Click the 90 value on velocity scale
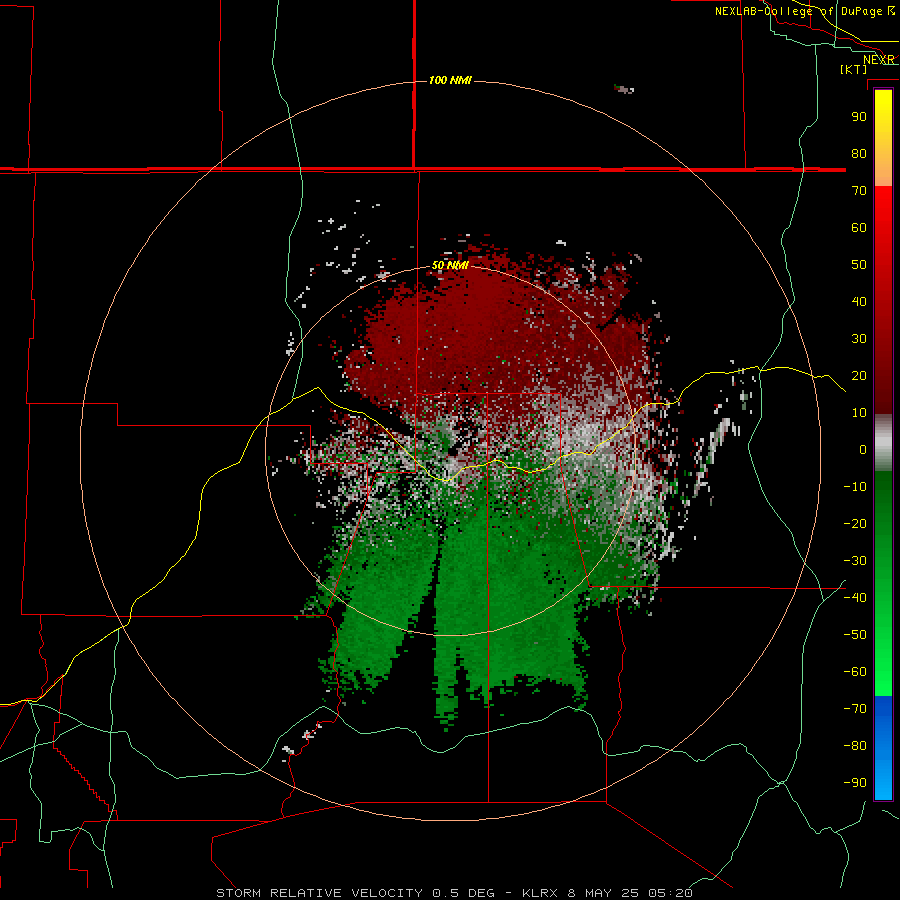This screenshot has width=900, height=900. tap(859, 117)
